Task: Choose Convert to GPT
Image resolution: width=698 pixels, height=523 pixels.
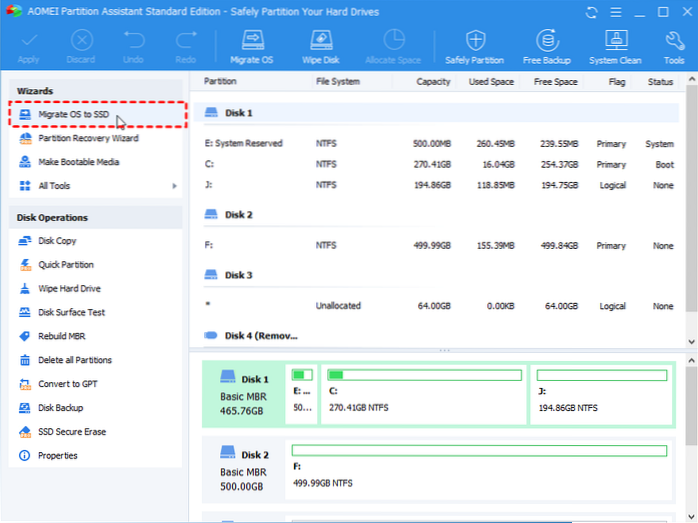Action: tap(67, 384)
